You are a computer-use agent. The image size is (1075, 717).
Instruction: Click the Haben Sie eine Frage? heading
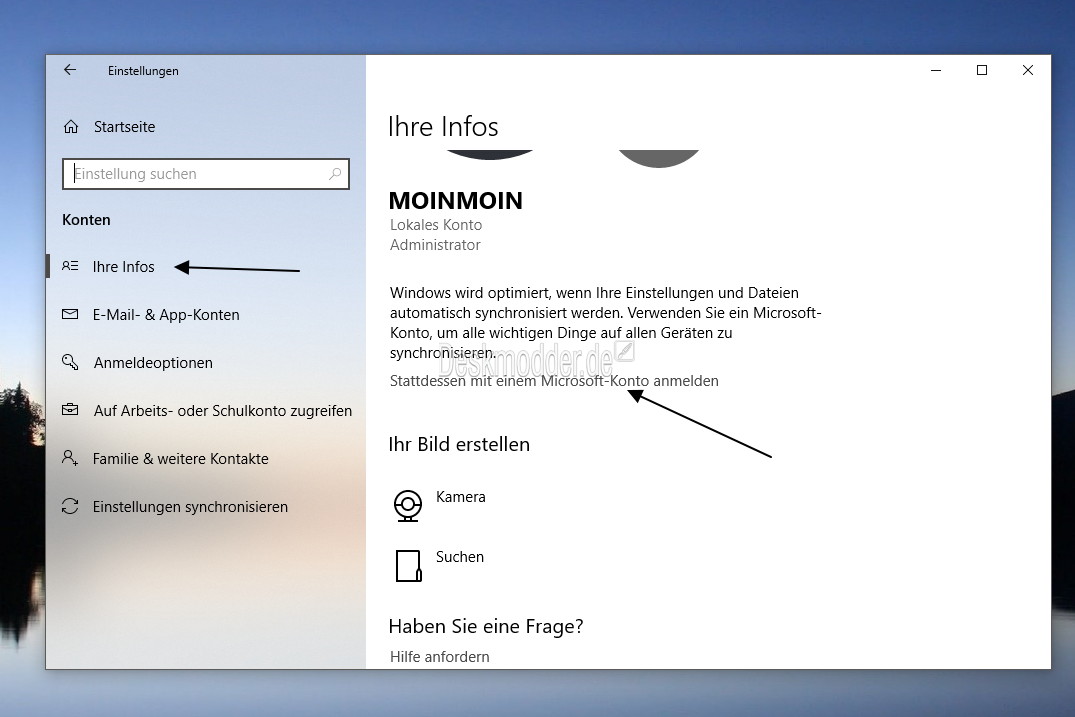click(485, 627)
